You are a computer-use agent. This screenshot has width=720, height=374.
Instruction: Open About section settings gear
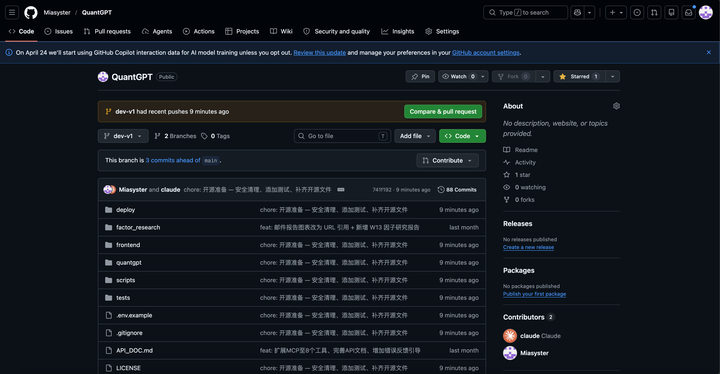pyautogui.click(x=616, y=106)
